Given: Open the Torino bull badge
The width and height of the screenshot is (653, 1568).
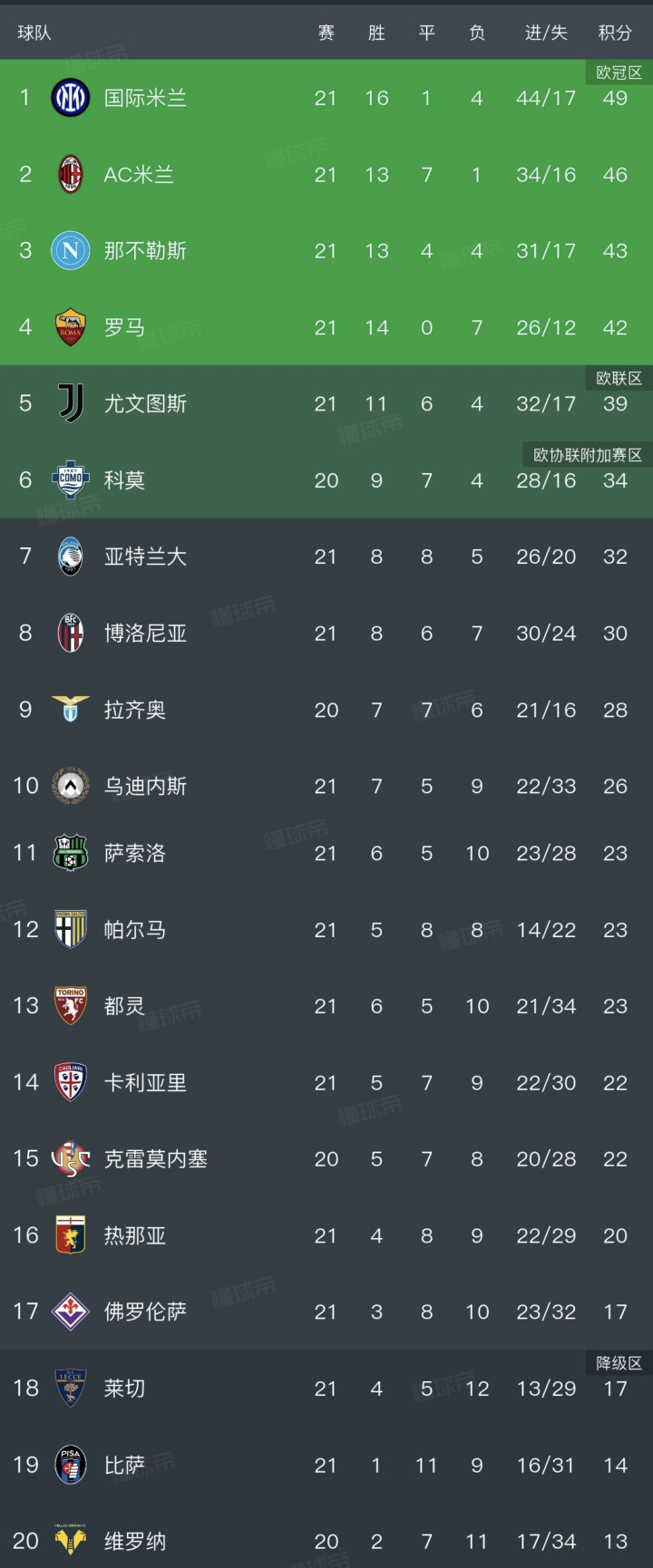Looking at the screenshot, I should [71, 1006].
